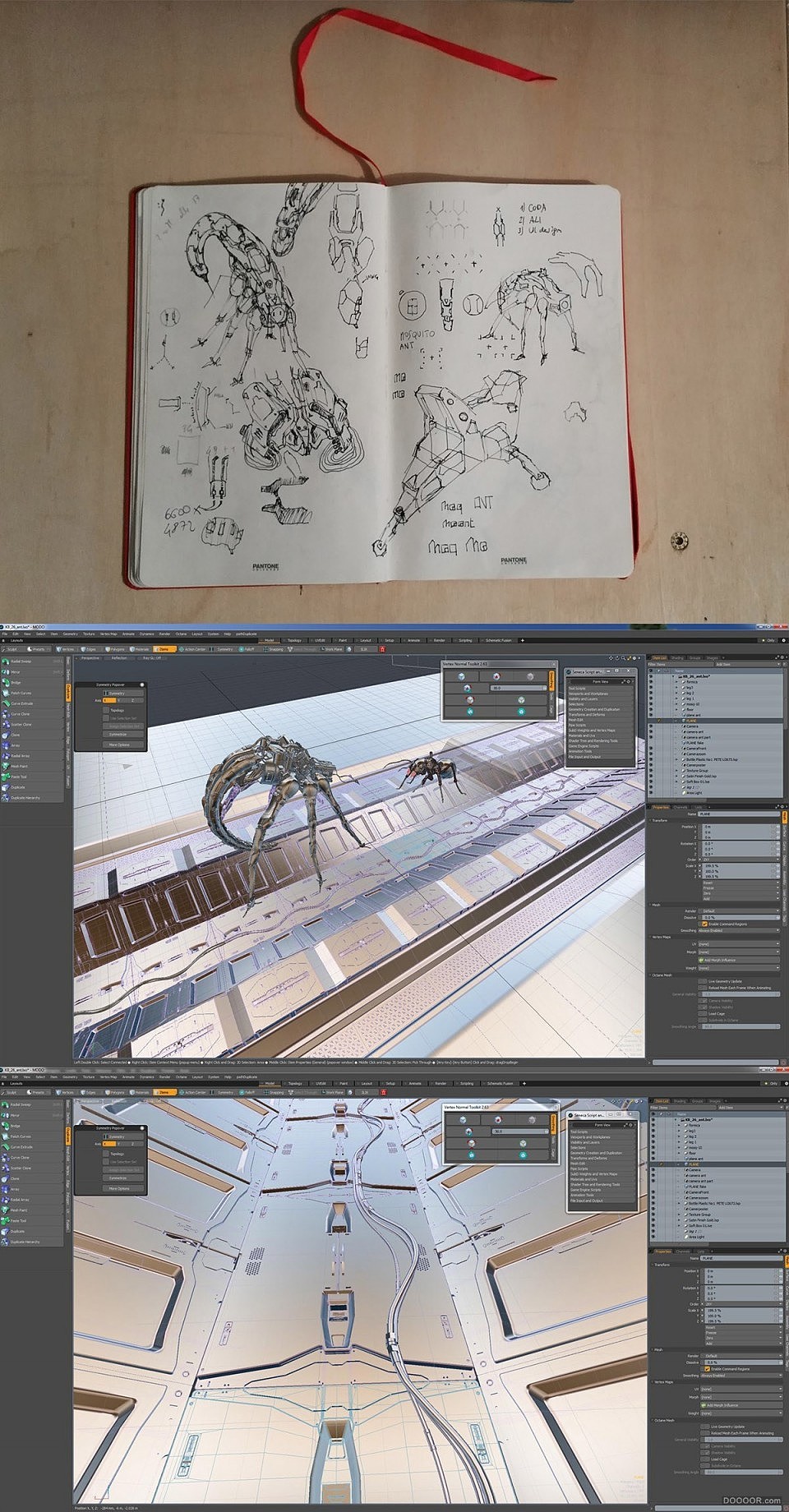Hide the floor item via eye icon, upper item list
The height and width of the screenshot is (1512, 789).
click(x=651, y=710)
